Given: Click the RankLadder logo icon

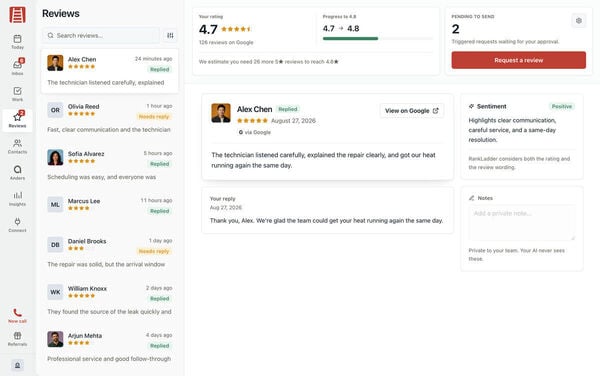Looking at the screenshot, I should (x=17, y=15).
